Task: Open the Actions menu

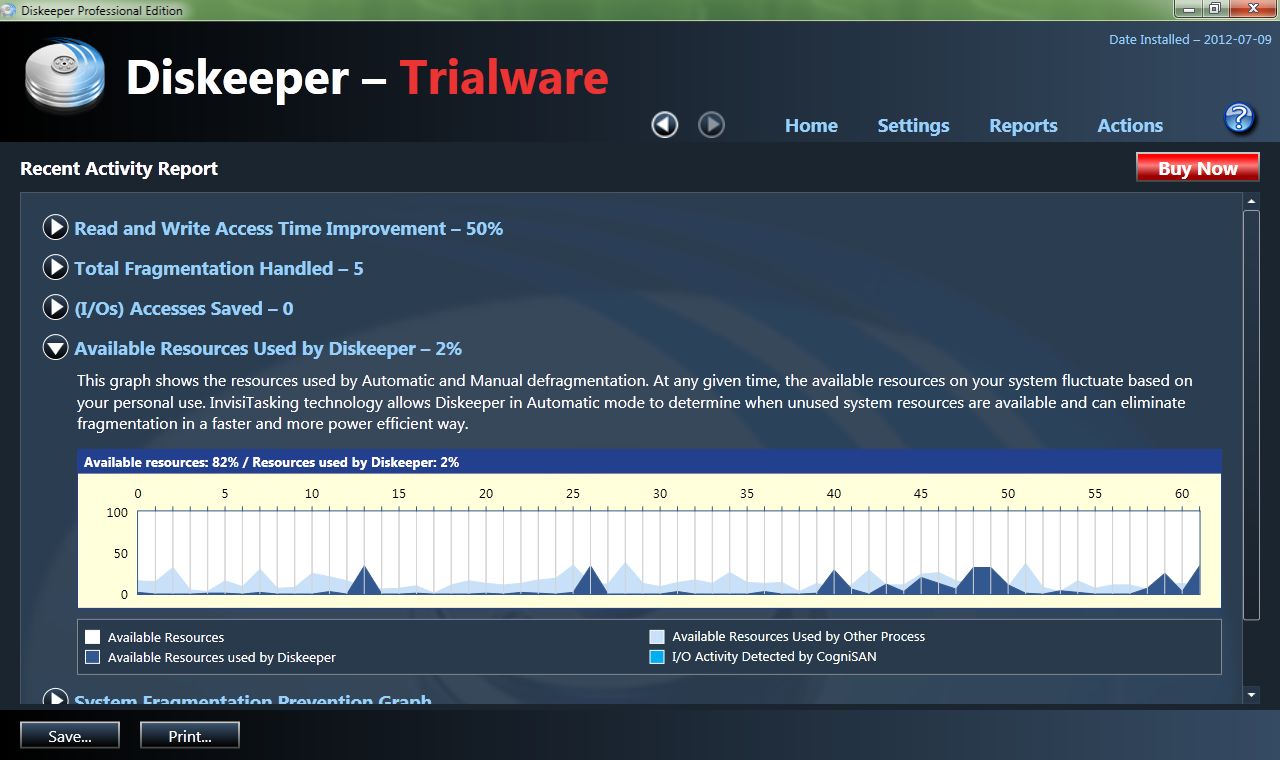Action: pos(1130,126)
